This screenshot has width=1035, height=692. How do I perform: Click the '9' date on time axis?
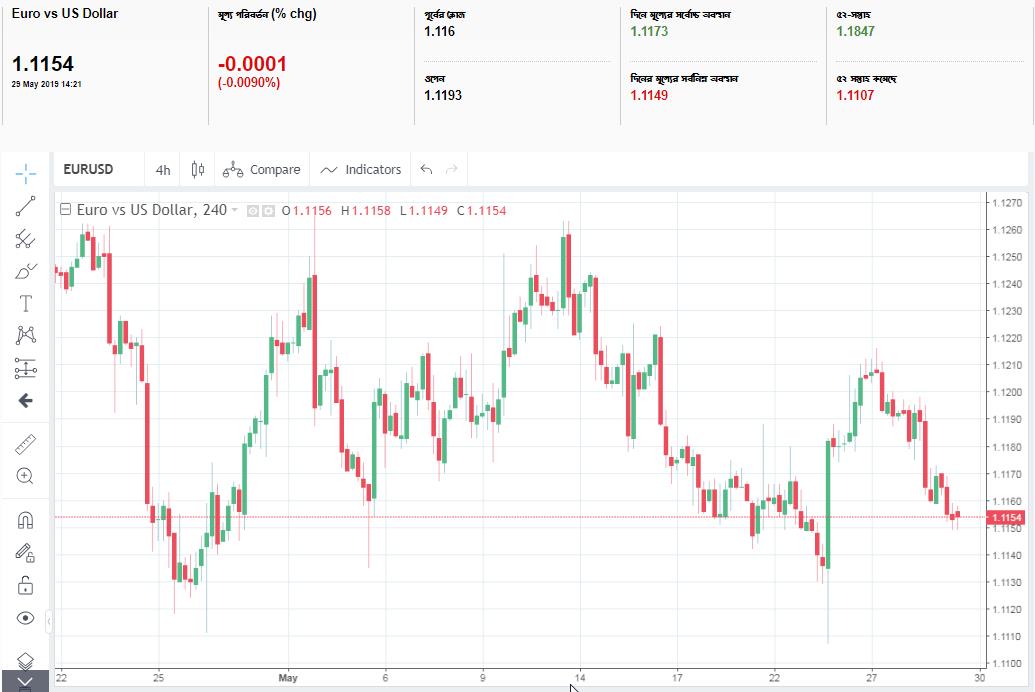483,677
